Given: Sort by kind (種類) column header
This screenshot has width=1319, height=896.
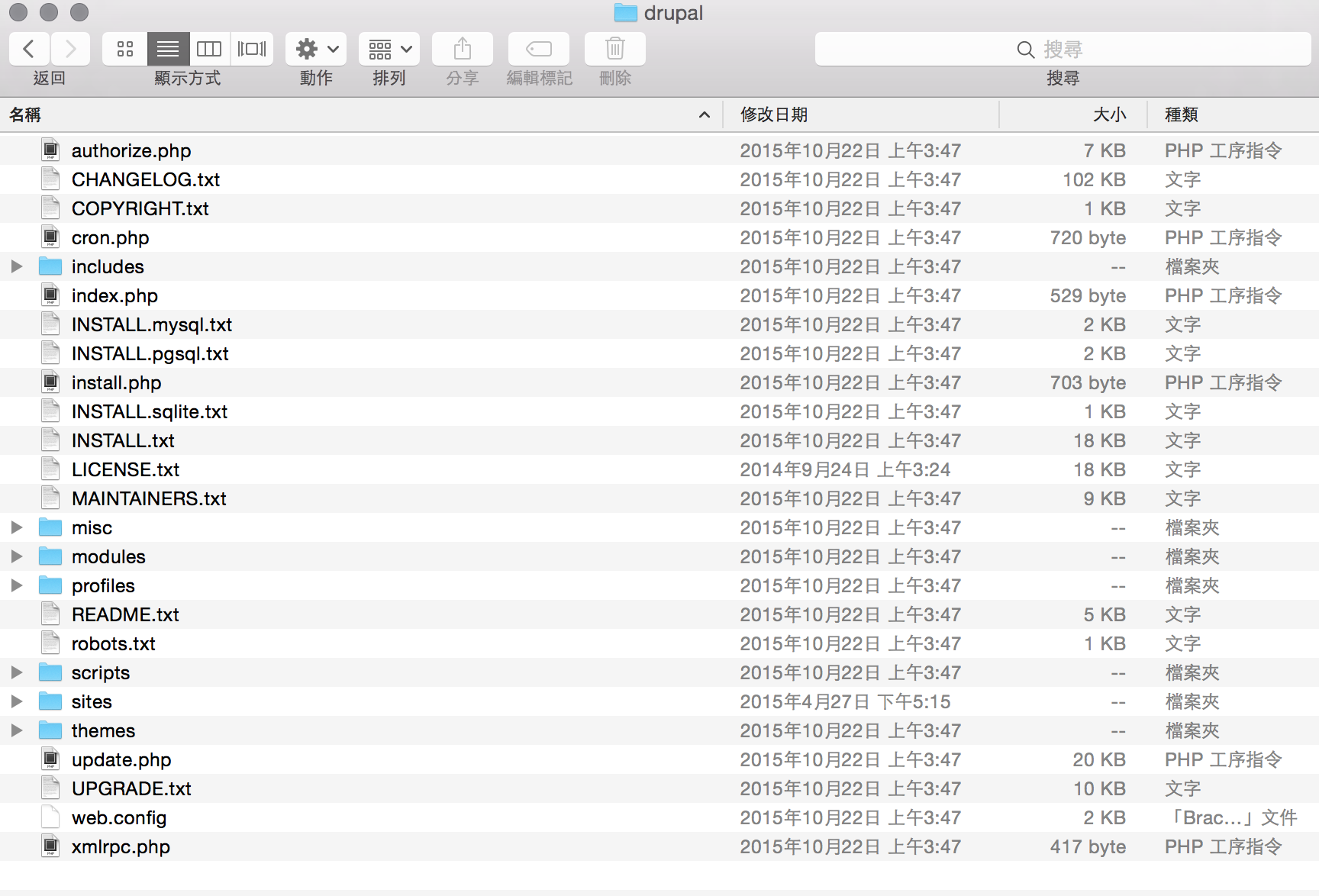Looking at the screenshot, I should click(1234, 114).
